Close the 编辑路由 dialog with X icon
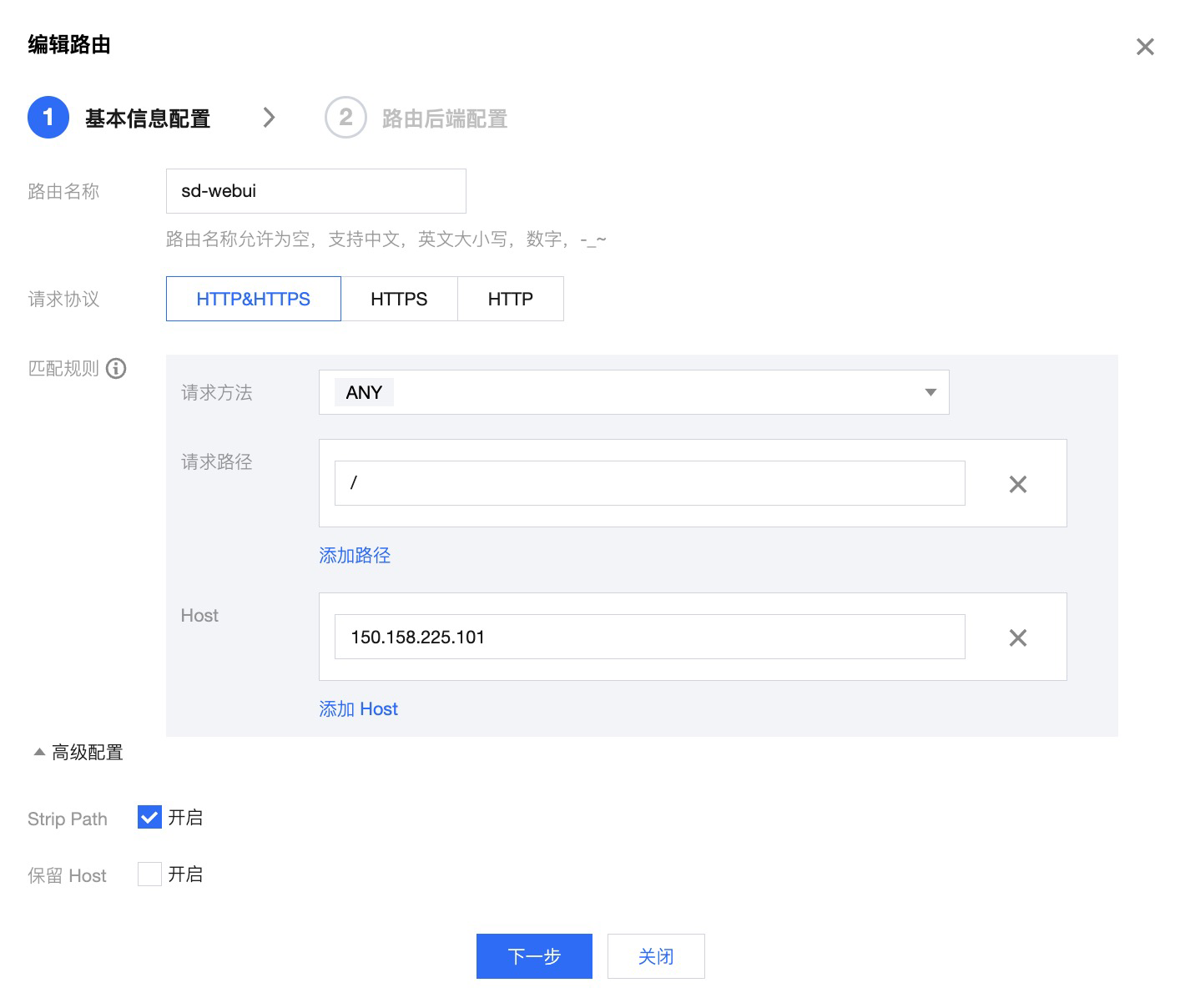This screenshot has height=1008, width=1180. point(1145,47)
